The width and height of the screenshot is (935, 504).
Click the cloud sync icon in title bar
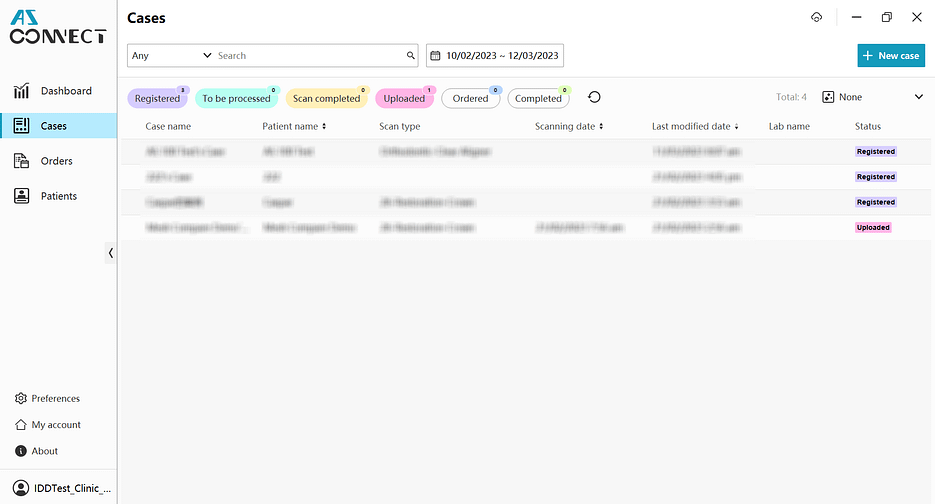point(817,18)
